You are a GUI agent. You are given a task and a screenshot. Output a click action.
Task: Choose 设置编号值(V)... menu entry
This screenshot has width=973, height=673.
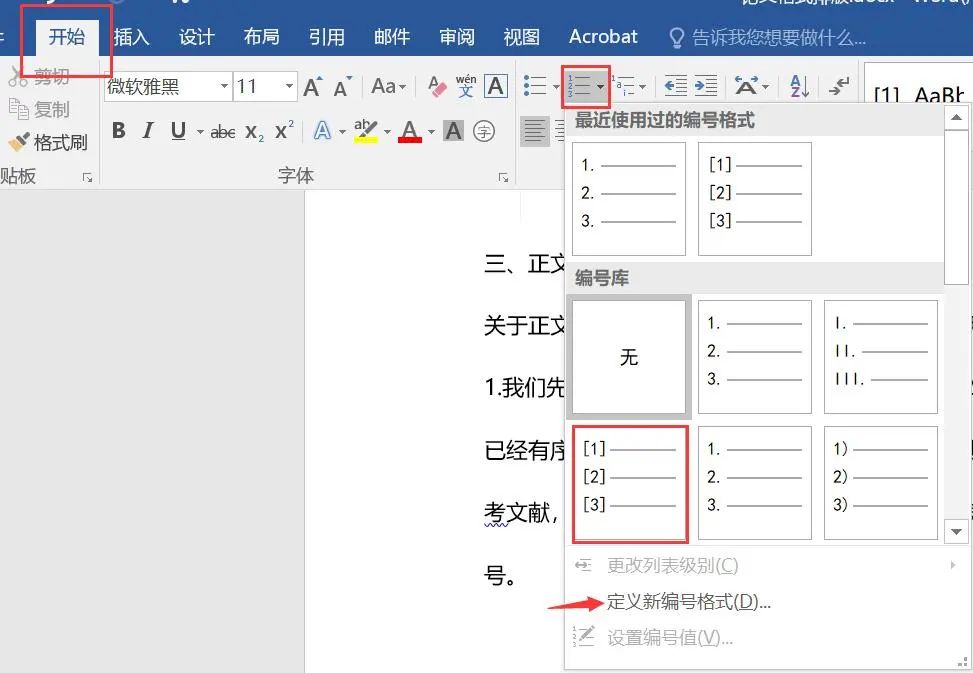pos(670,638)
